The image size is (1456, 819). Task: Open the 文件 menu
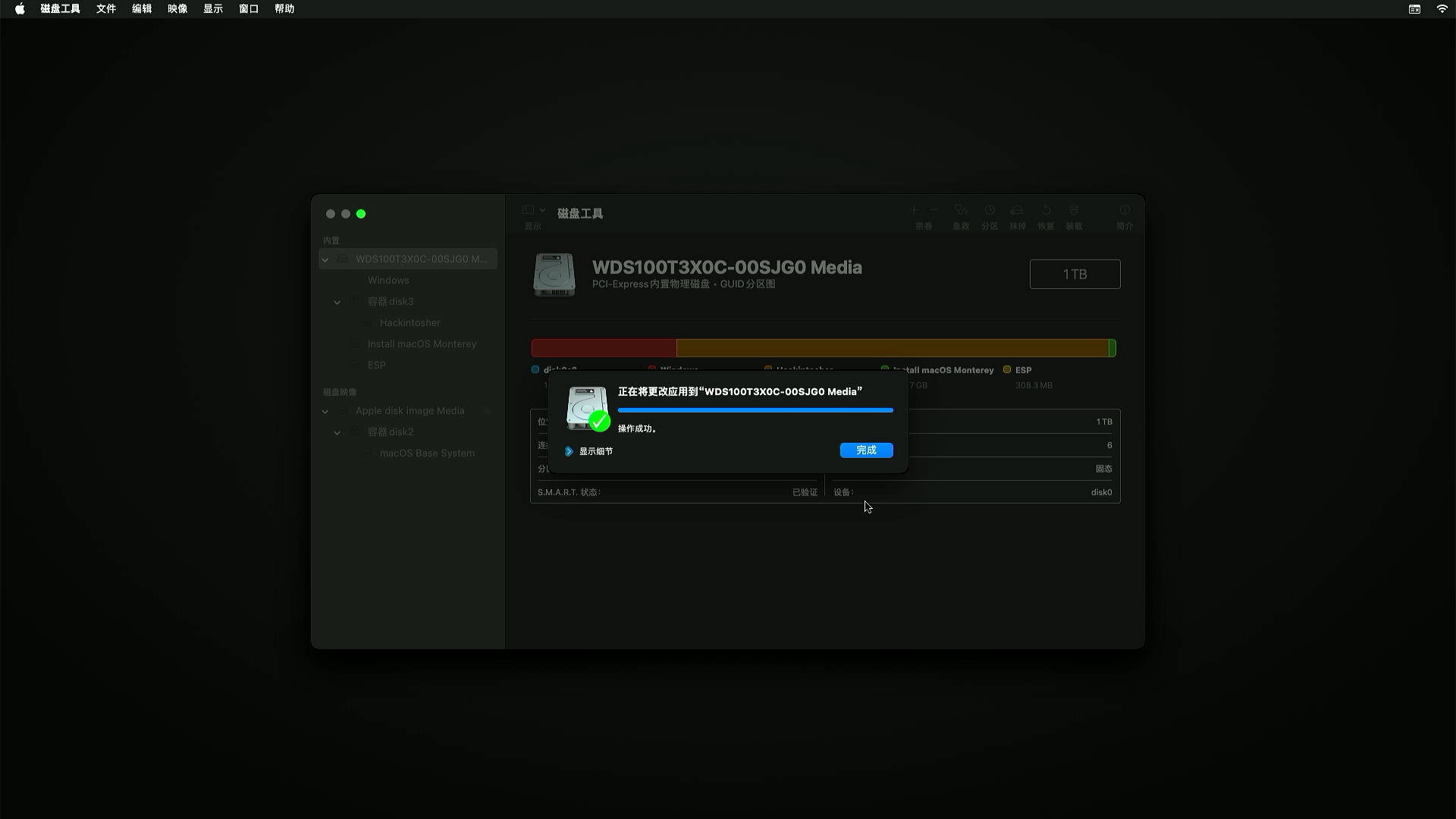click(106, 9)
